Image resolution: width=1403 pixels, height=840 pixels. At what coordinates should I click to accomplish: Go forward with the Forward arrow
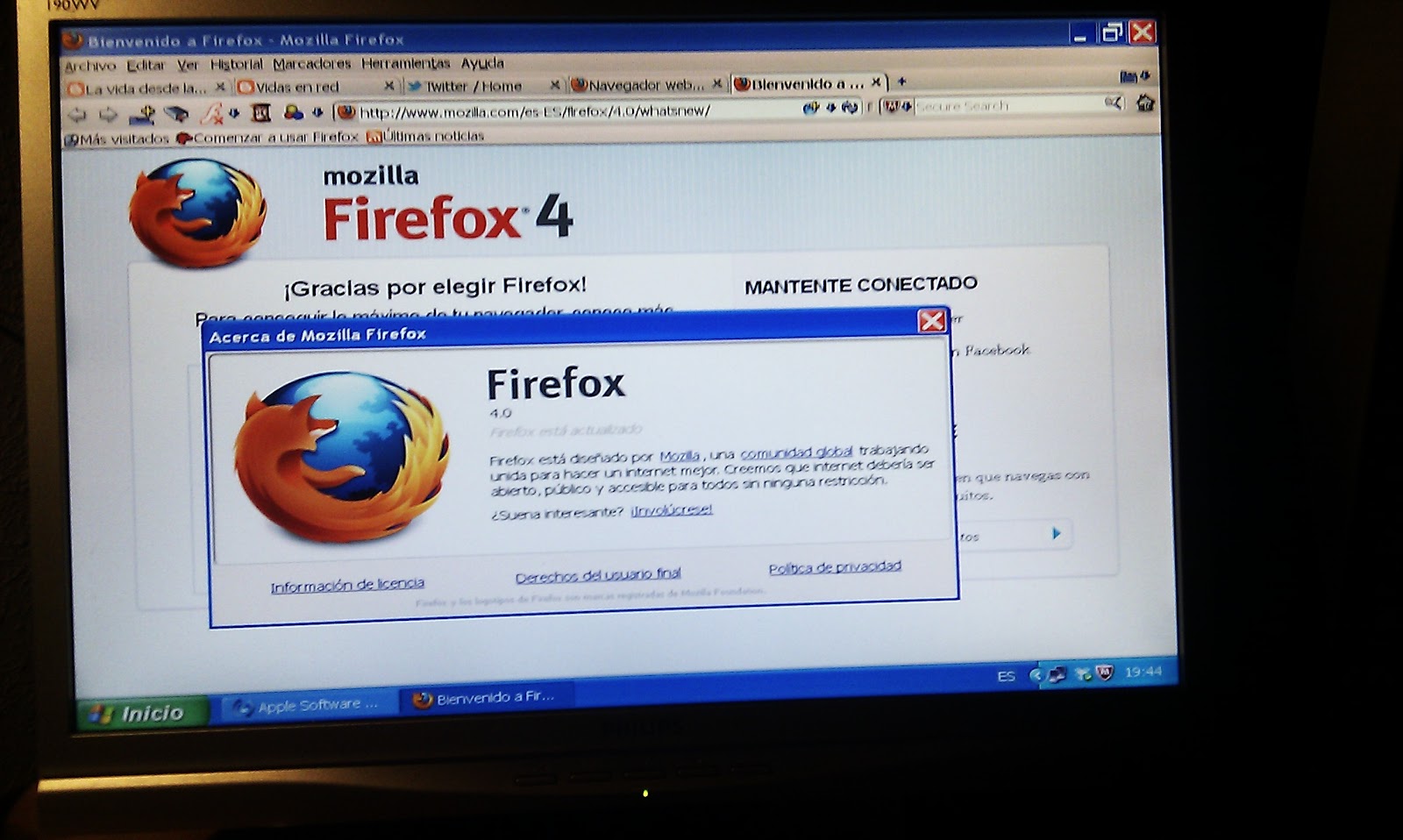coord(108,114)
